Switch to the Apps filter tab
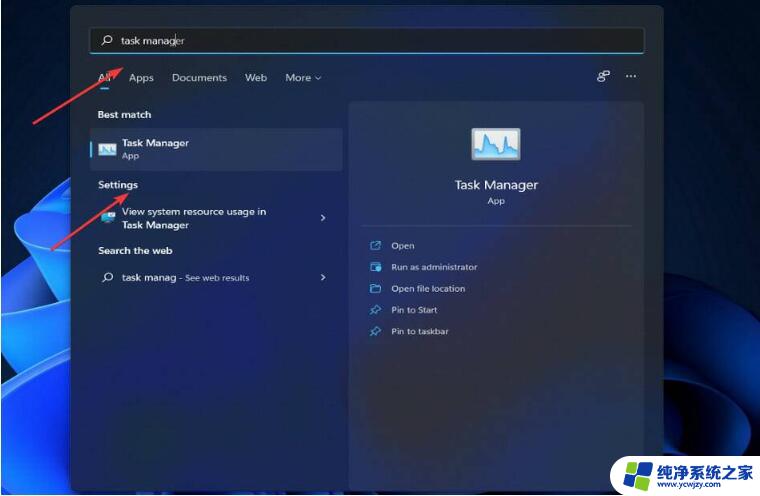 (141, 78)
